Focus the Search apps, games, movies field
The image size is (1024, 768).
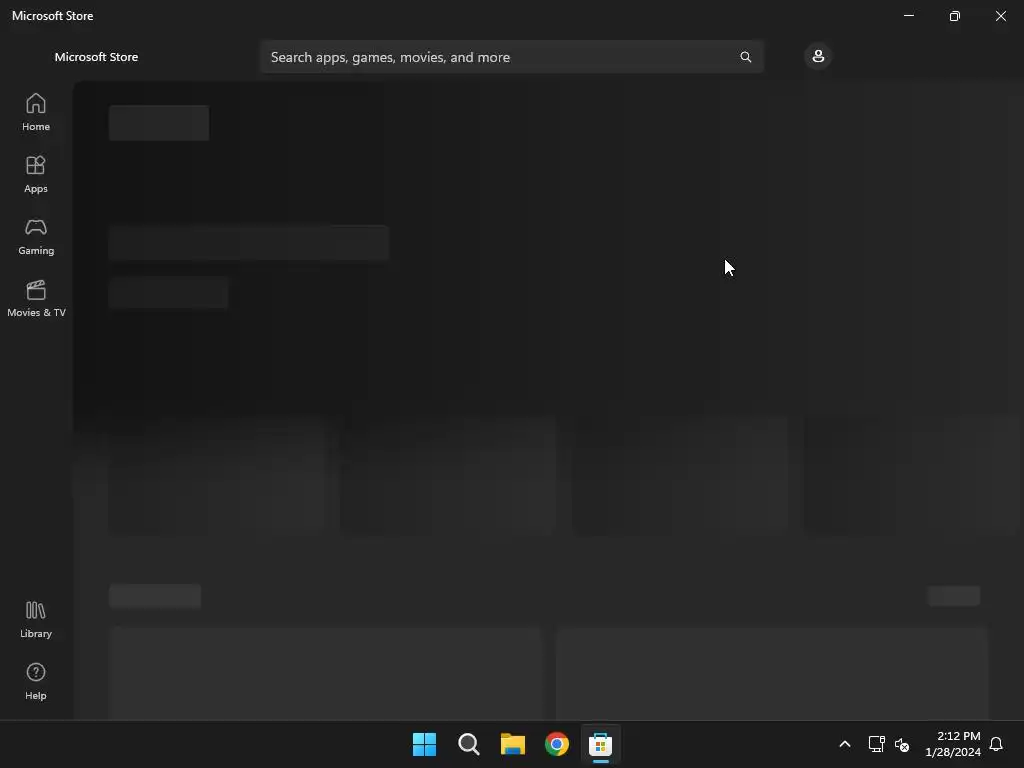tap(511, 57)
